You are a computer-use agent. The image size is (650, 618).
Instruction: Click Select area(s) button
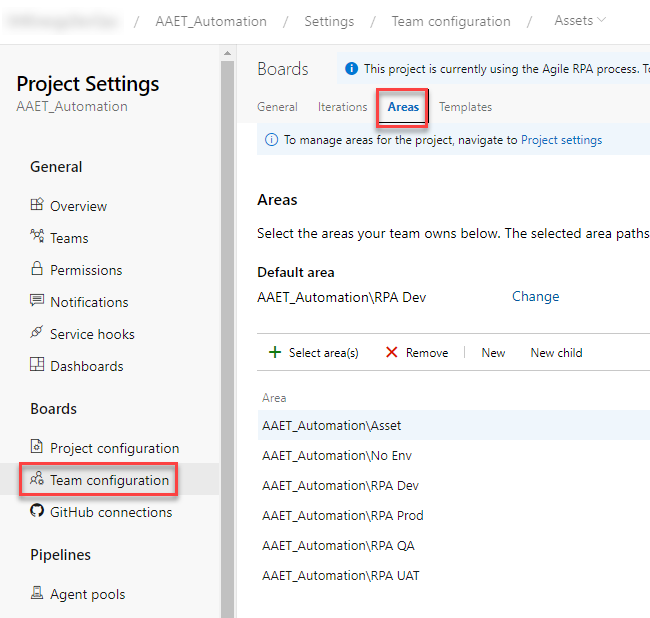point(314,353)
